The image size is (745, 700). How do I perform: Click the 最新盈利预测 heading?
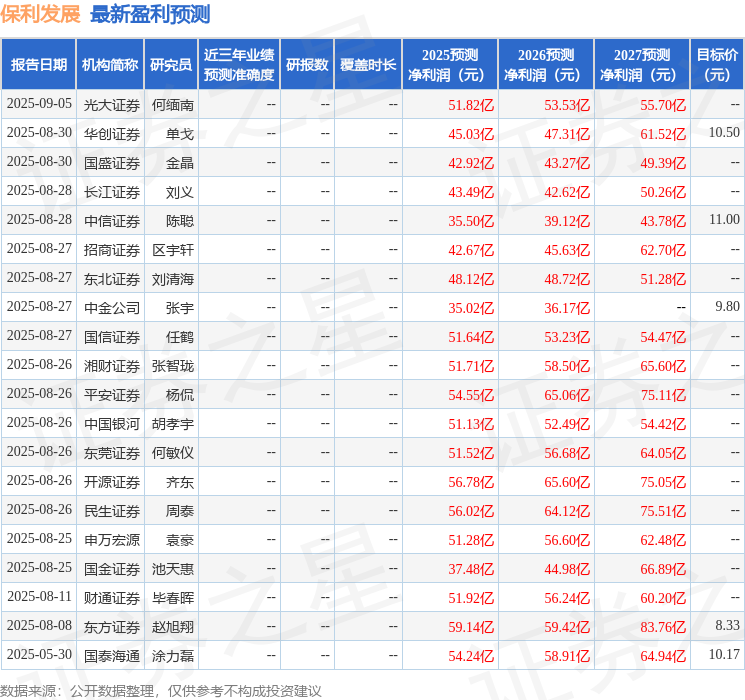pos(150,14)
